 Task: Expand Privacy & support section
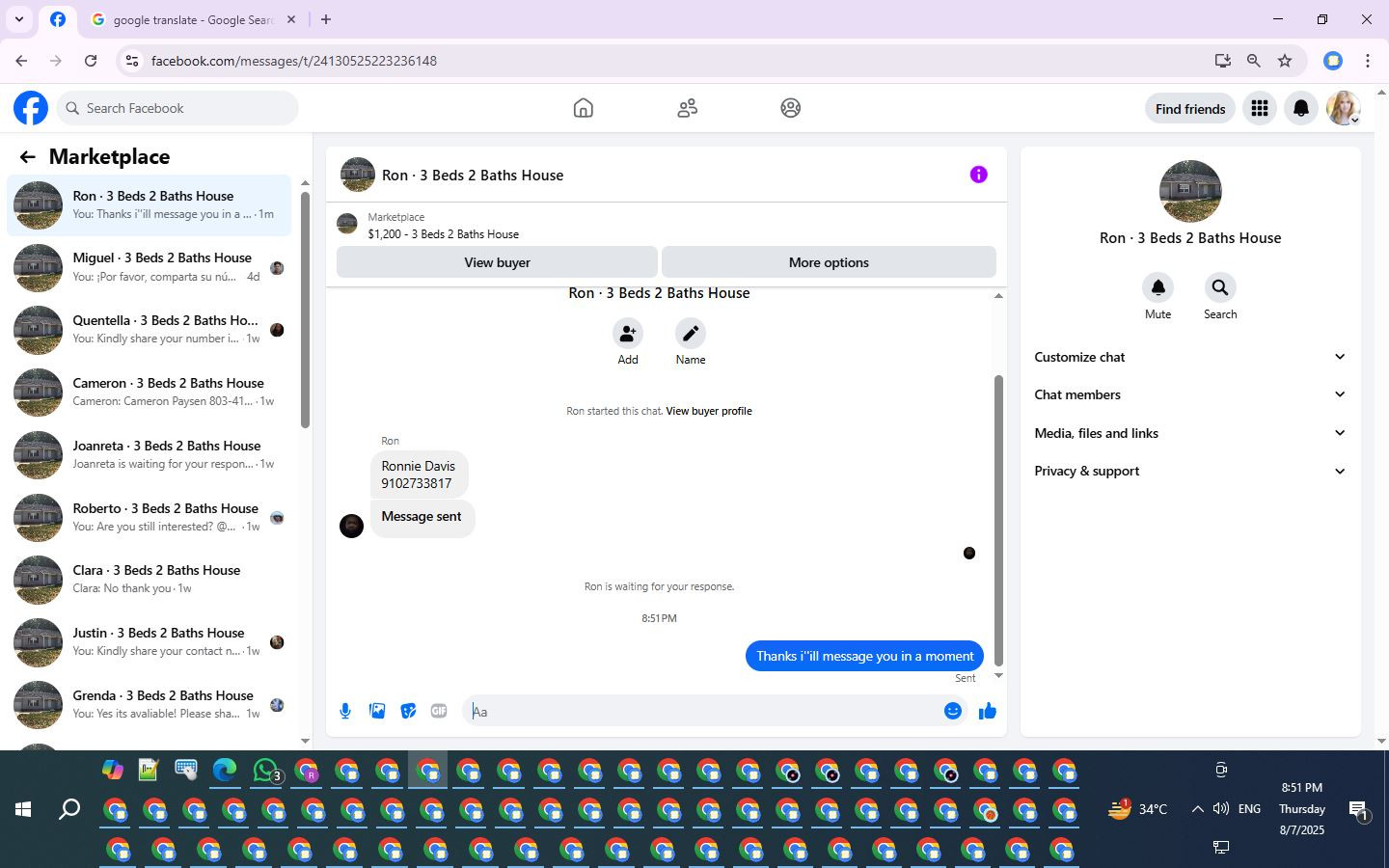click(1189, 471)
